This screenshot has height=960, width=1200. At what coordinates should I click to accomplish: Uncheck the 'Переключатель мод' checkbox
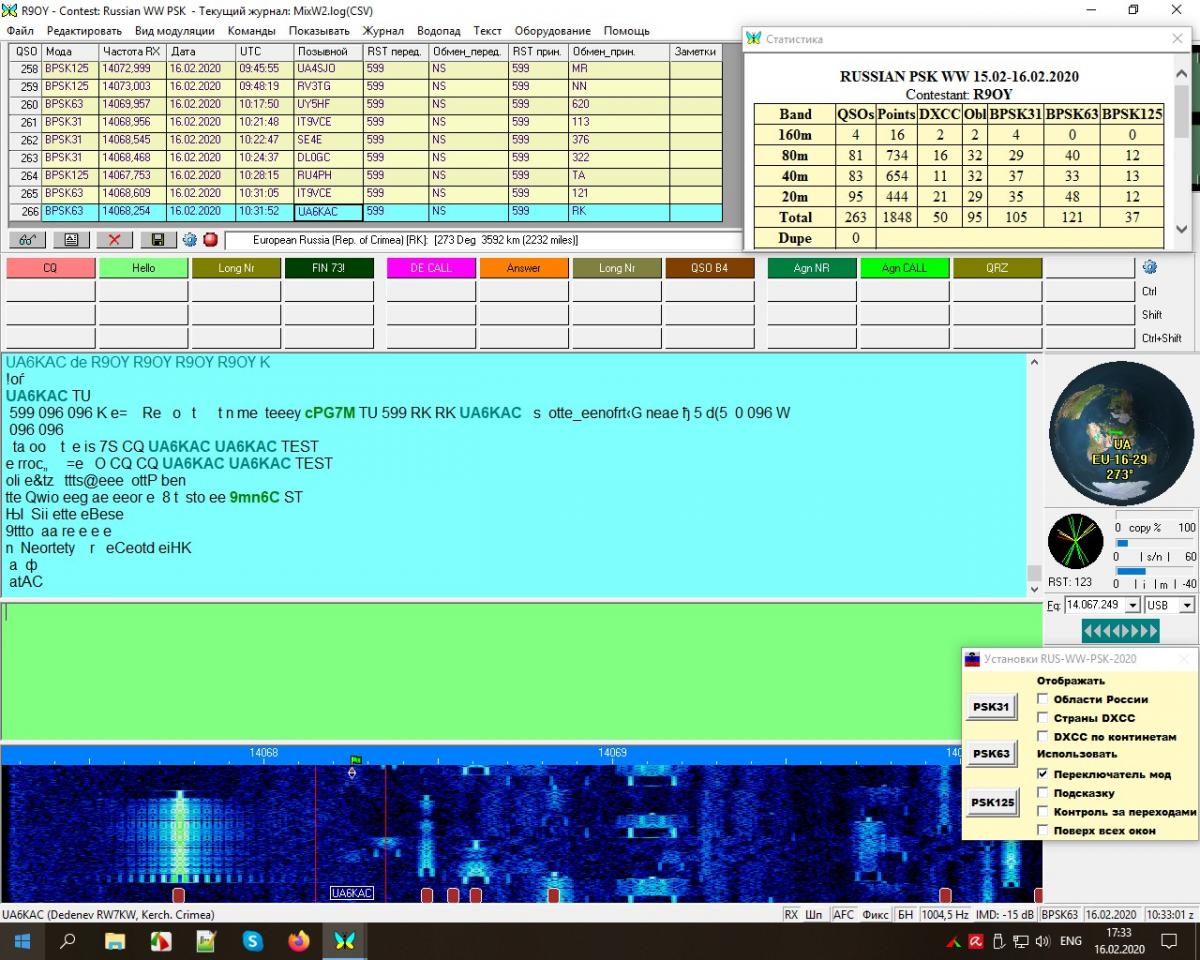(1043, 774)
